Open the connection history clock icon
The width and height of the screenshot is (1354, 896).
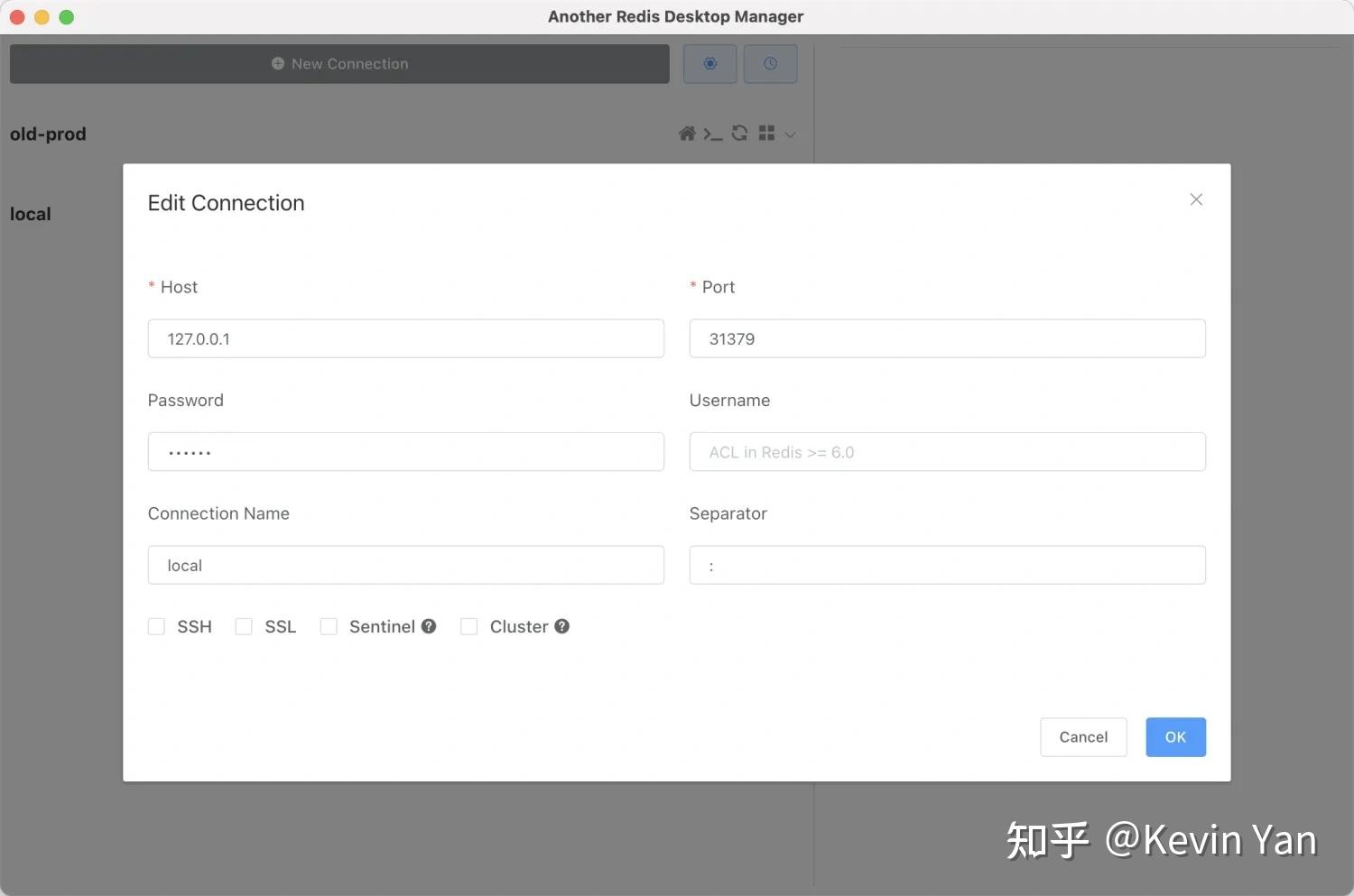(x=770, y=63)
